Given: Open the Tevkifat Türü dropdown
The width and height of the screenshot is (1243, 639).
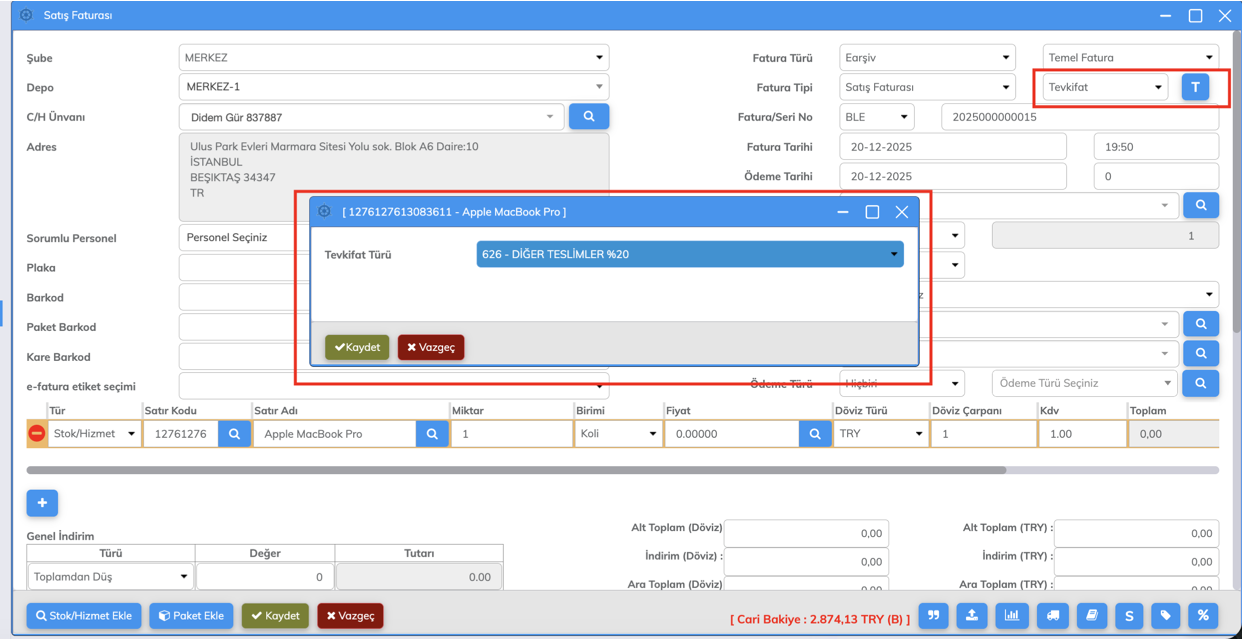Looking at the screenshot, I should pos(690,255).
